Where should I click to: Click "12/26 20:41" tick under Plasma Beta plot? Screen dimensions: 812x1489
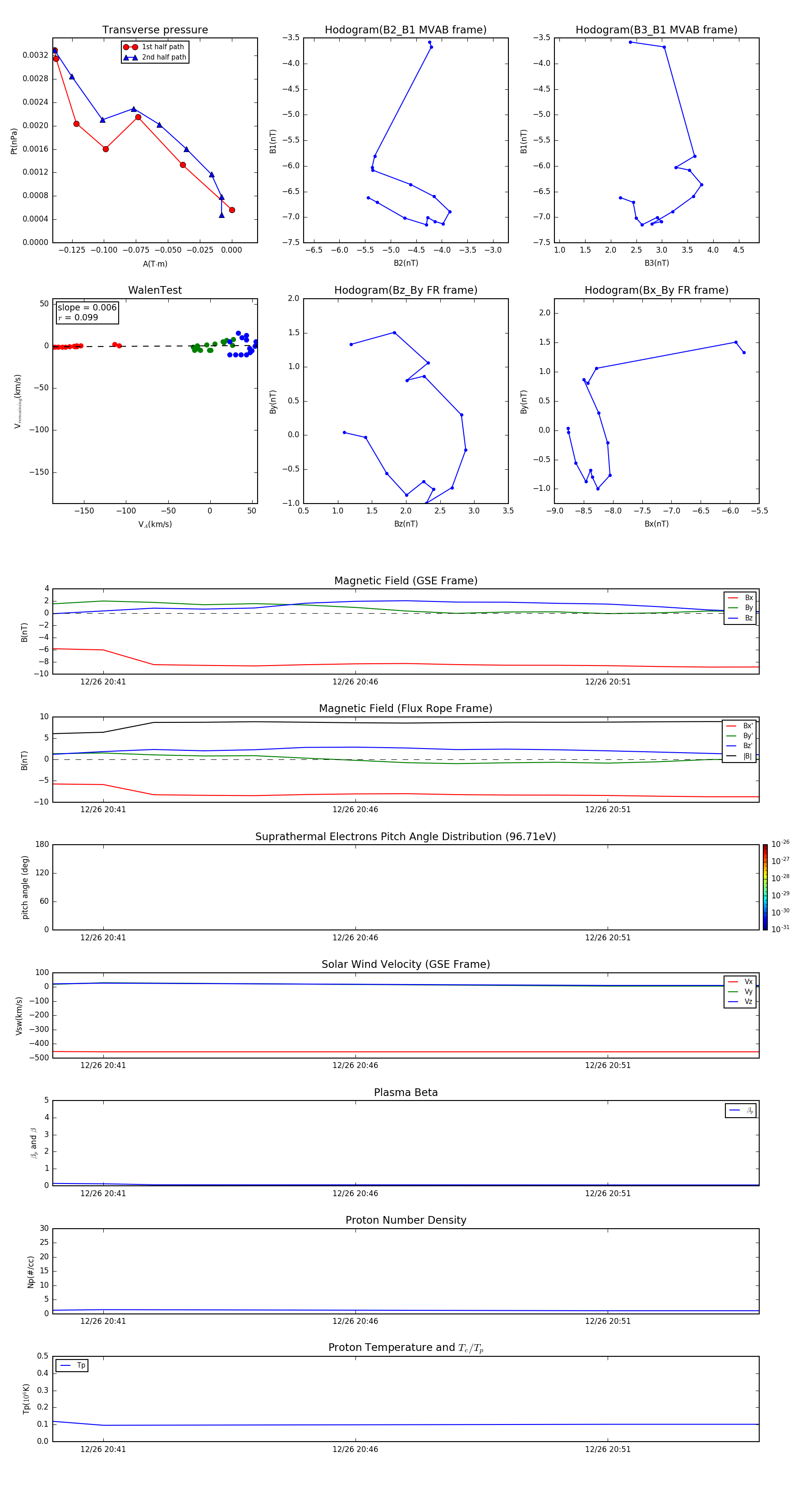(103, 1193)
